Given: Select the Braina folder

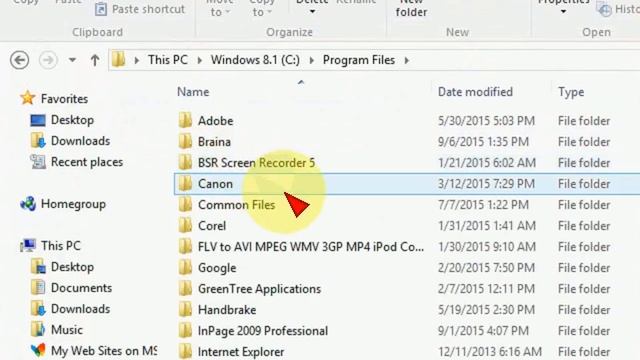Looking at the screenshot, I should click(214, 142).
